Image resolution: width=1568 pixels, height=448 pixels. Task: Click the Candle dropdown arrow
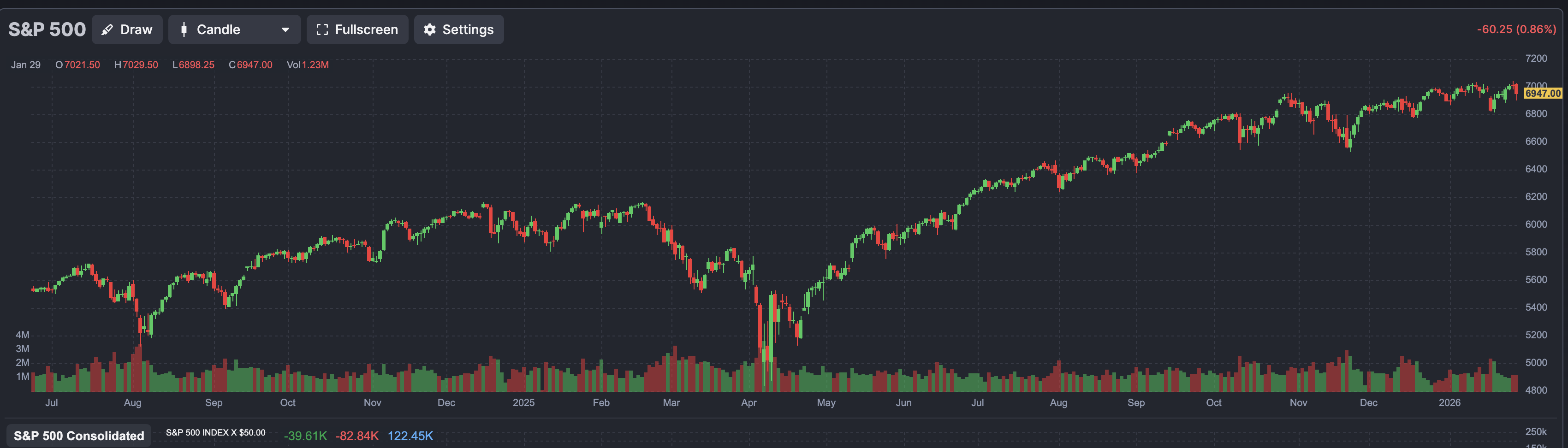[x=285, y=30]
